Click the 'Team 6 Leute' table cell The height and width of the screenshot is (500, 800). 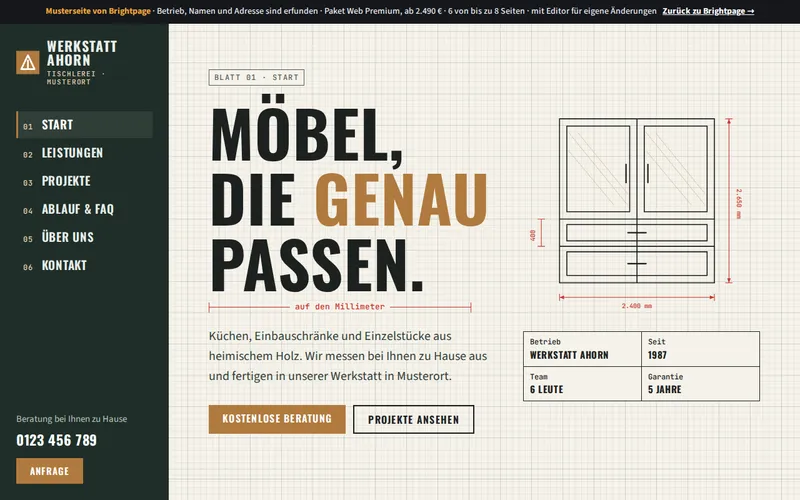[x=582, y=384]
